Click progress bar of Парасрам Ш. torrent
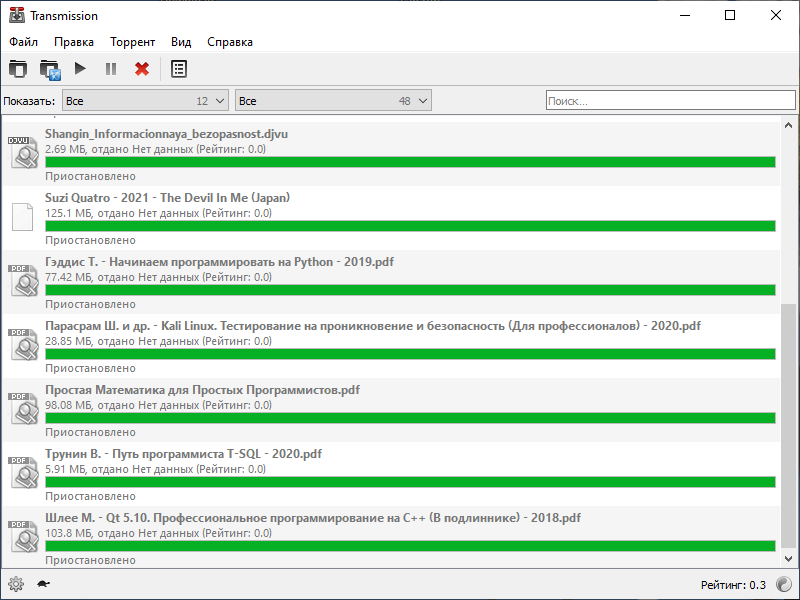This screenshot has width=800, height=600. click(410, 354)
